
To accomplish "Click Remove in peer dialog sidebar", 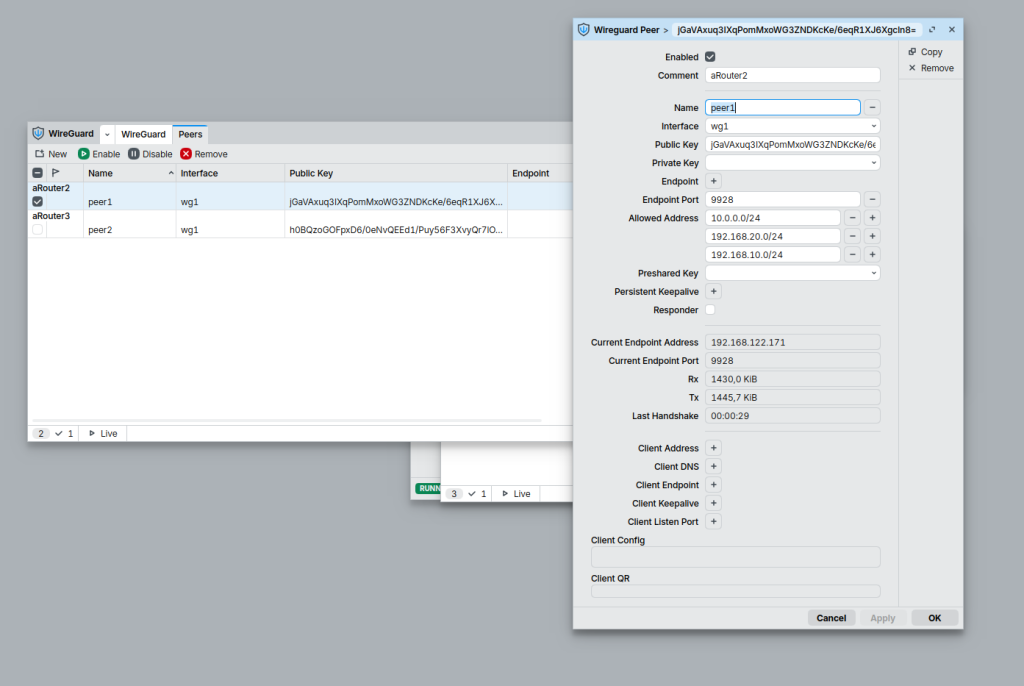I will tap(929, 68).
